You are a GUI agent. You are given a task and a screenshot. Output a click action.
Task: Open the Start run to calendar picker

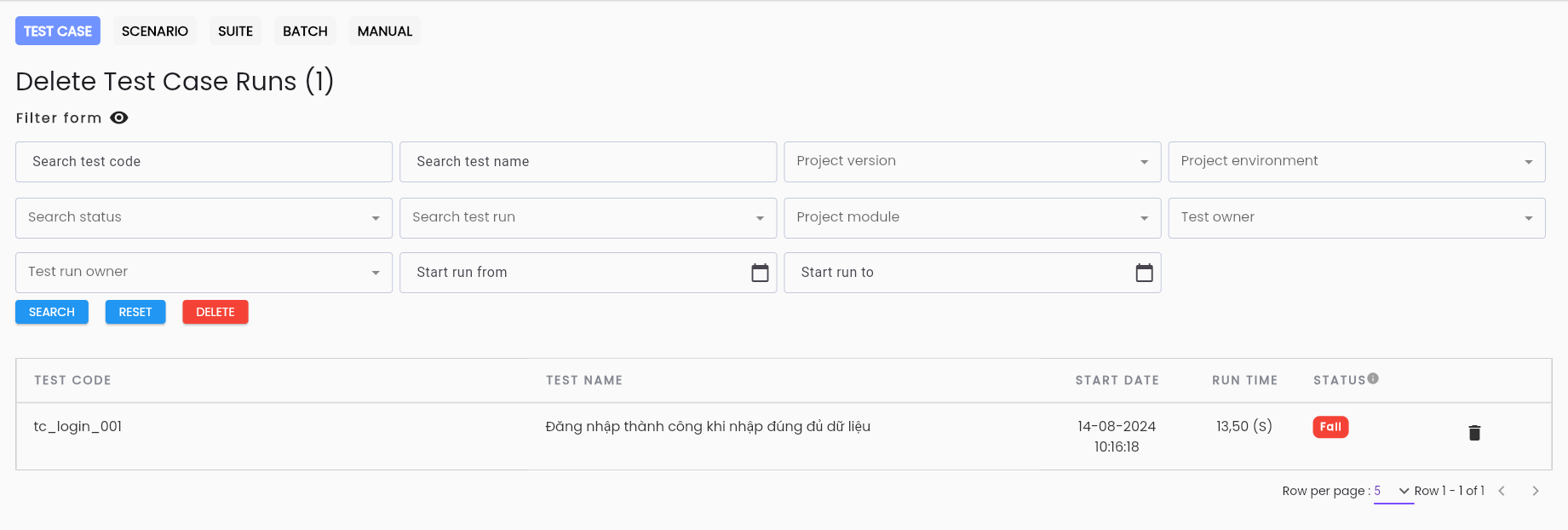[1144, 273]
